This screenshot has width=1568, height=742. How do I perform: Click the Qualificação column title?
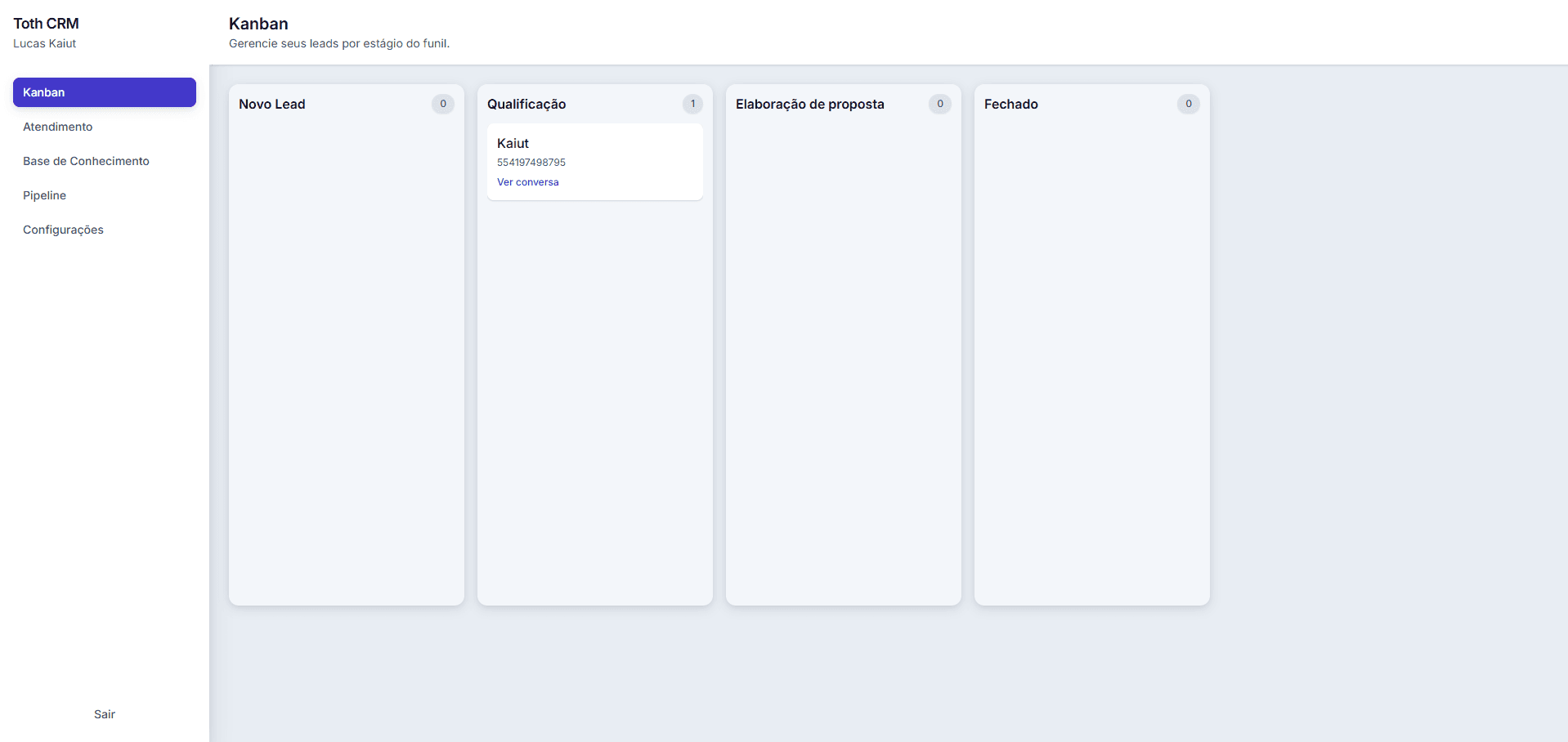click(526, 105)
